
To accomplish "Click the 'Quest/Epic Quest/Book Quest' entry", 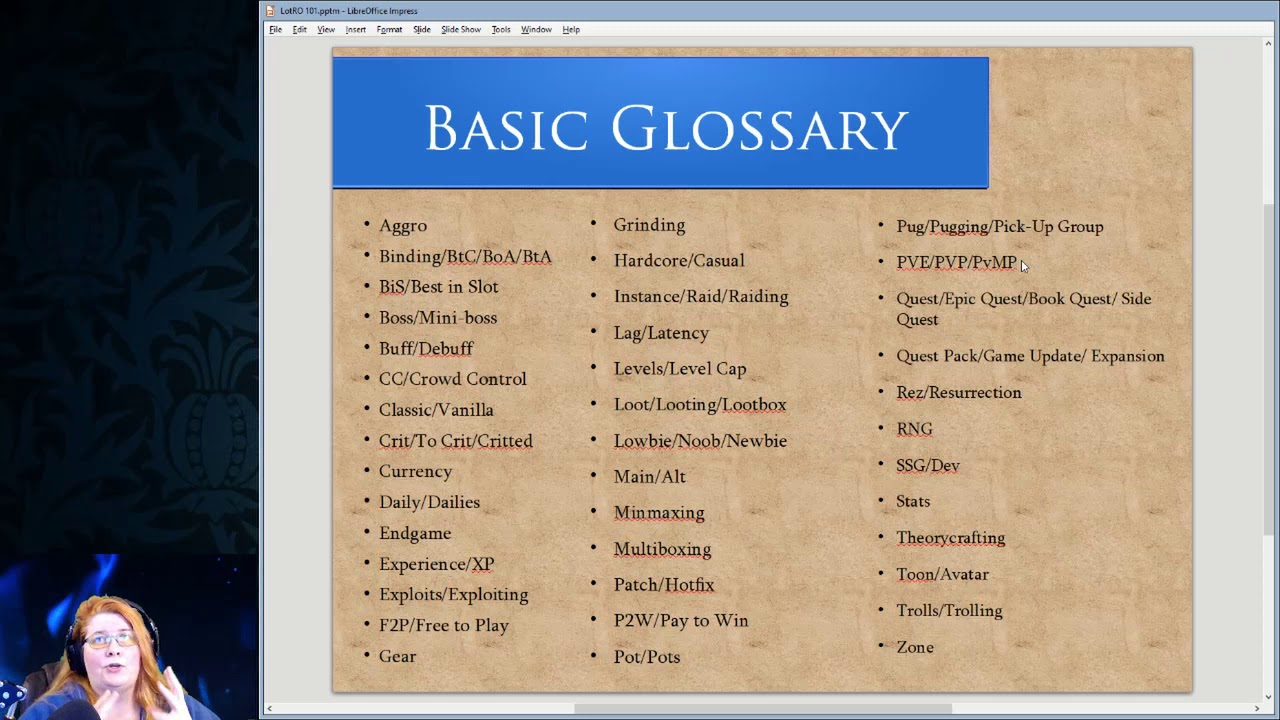I will pyautogui.click(x=1023, y=309).
